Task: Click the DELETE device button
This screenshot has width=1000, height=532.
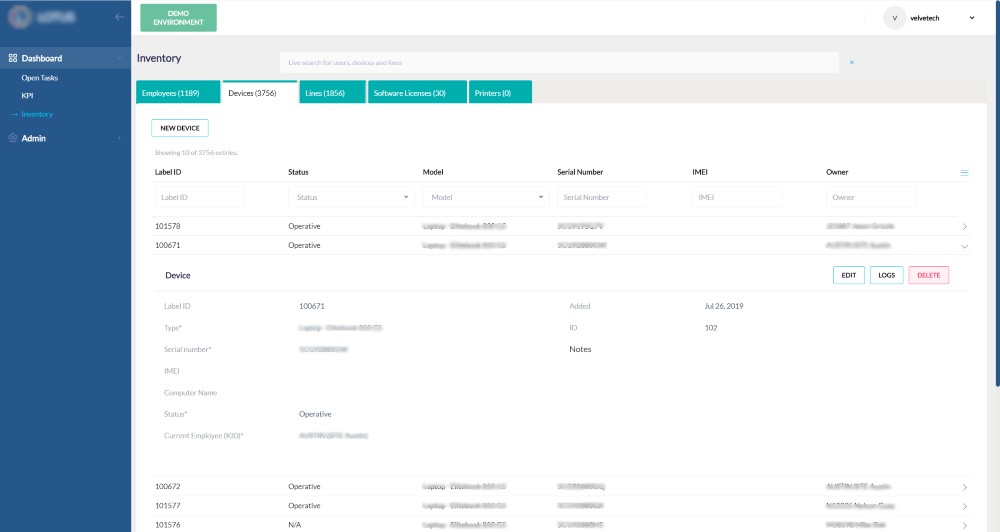Action: tap(929, 275)
